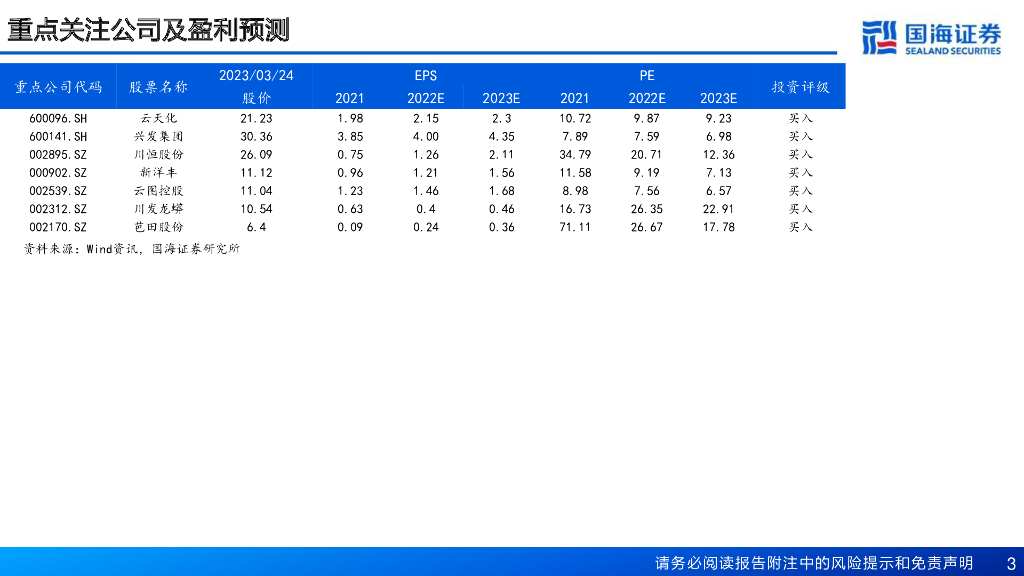
Task: Click stock name 川发龙蟒
Action: point(159,209)
